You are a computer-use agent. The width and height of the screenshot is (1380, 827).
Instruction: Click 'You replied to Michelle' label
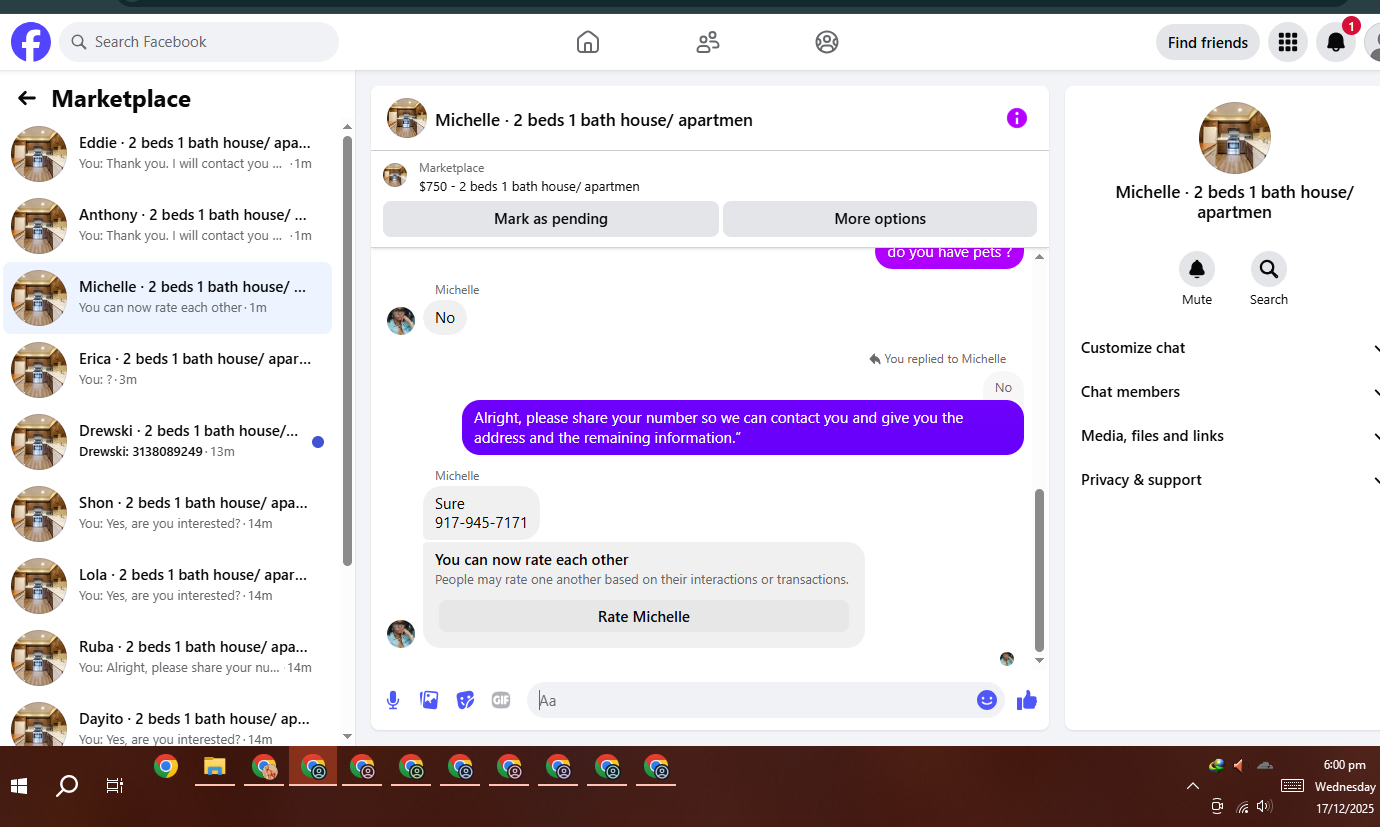pyautogui.click(x=938, y=359)
